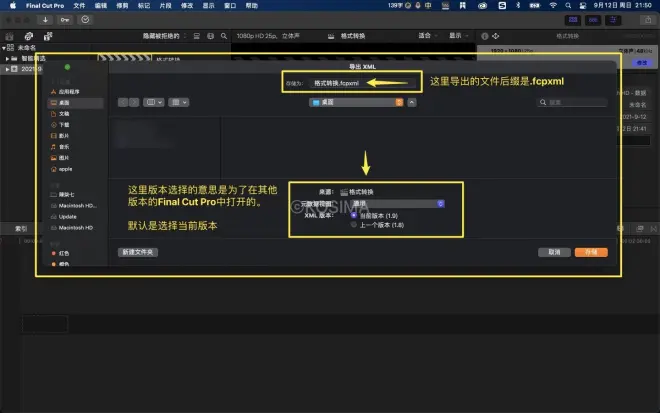
Task: Open the 桌面 location popup menu
Action: coord(357,102)
